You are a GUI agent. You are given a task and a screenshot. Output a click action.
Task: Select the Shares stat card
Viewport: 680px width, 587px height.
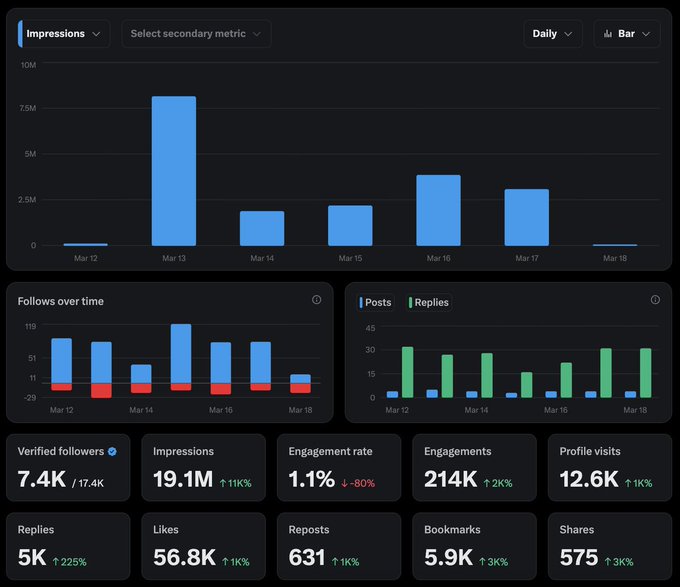(609, 546)
